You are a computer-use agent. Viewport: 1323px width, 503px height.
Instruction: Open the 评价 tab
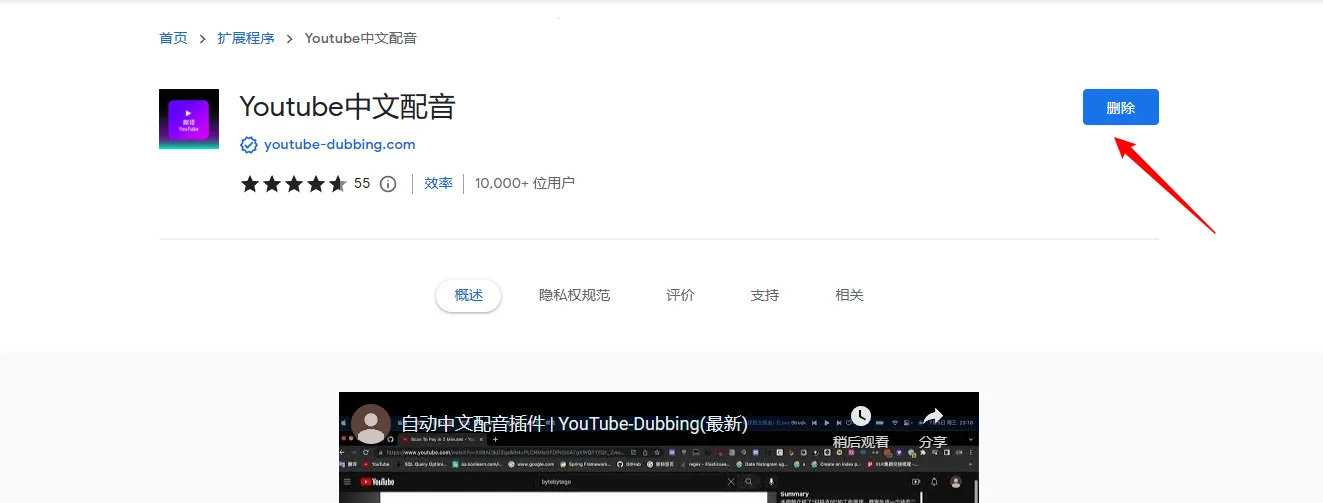(x=680, y=295)
